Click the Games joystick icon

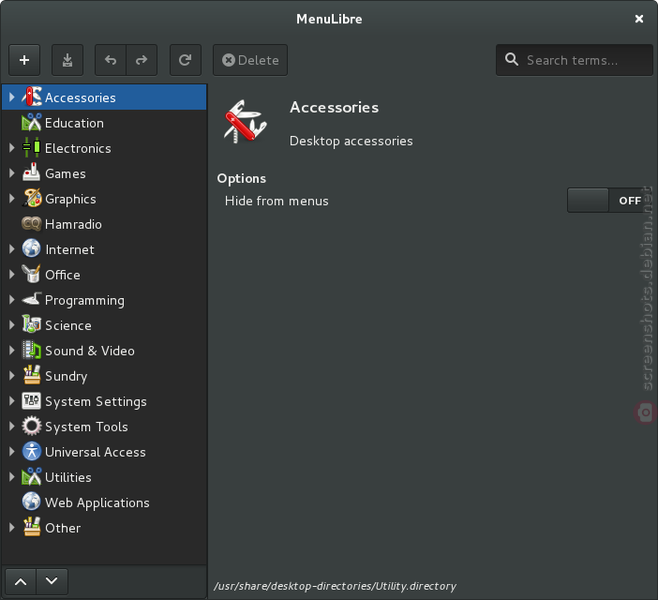[x=31, y=172]
